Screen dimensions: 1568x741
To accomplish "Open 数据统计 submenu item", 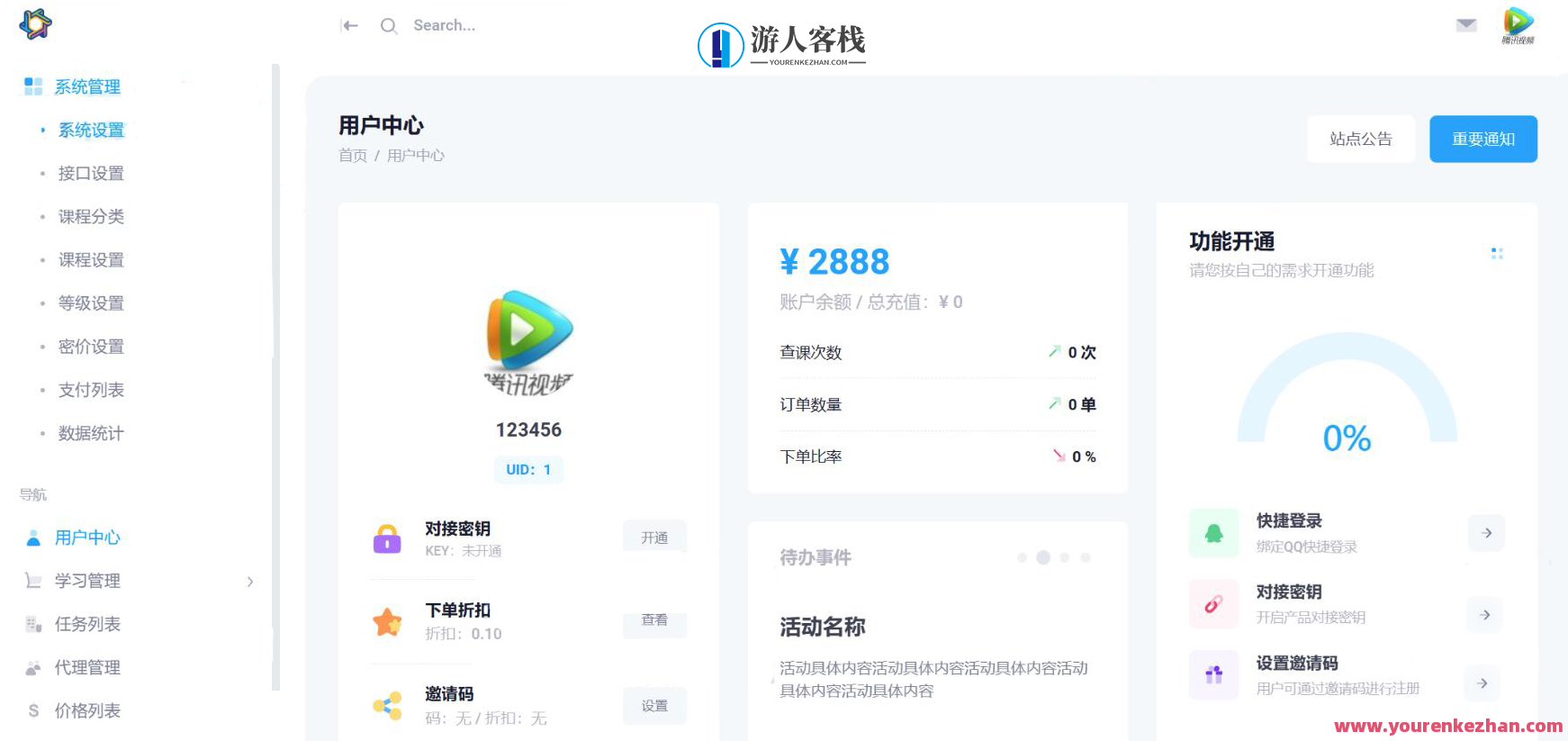I will click(x=91, y=433).
